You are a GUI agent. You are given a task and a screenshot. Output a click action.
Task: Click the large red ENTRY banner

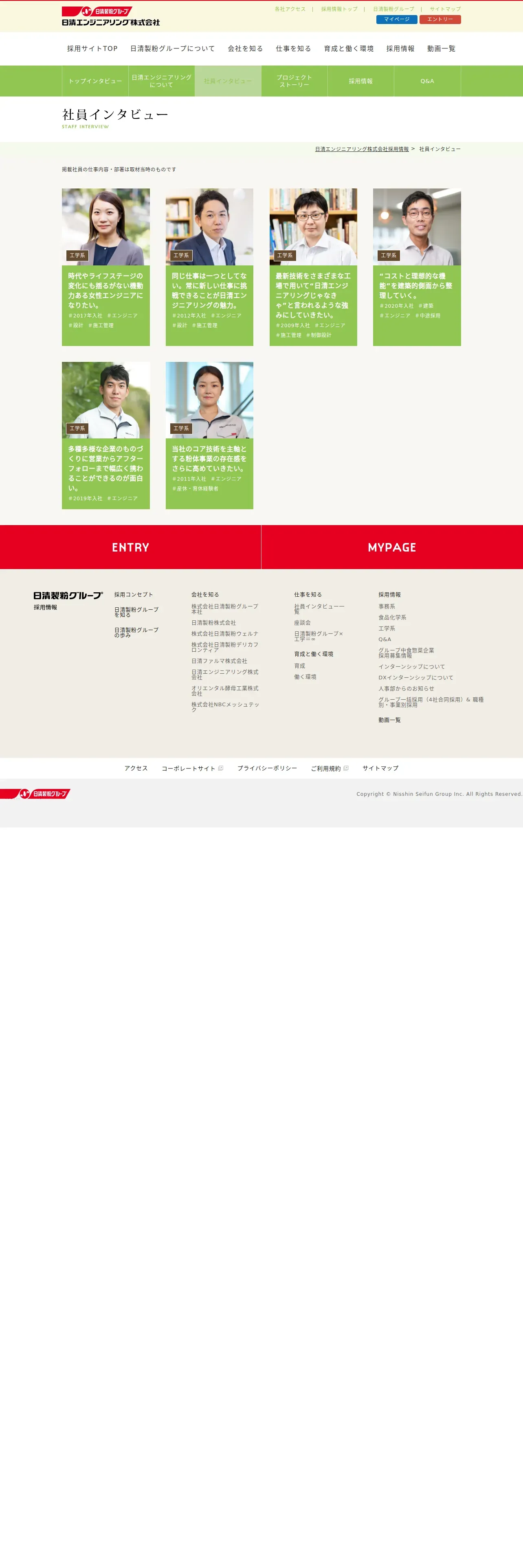coord(130,547)
